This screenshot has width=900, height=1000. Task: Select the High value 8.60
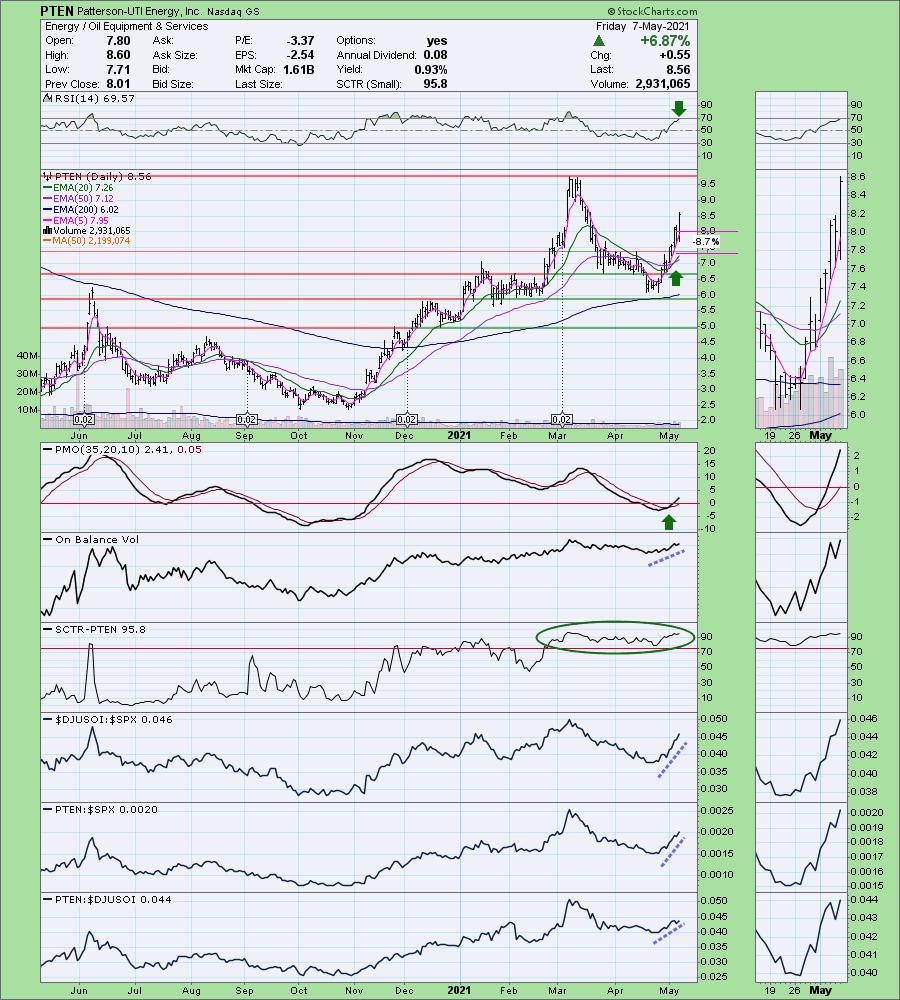coord(118,55)
